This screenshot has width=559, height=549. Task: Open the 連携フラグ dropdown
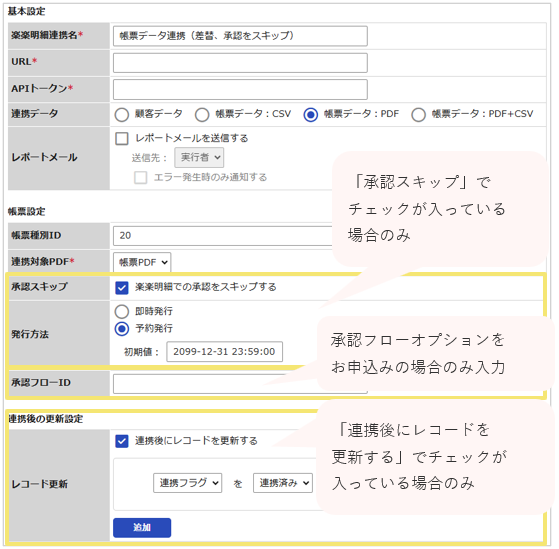(x=188, y=483)
